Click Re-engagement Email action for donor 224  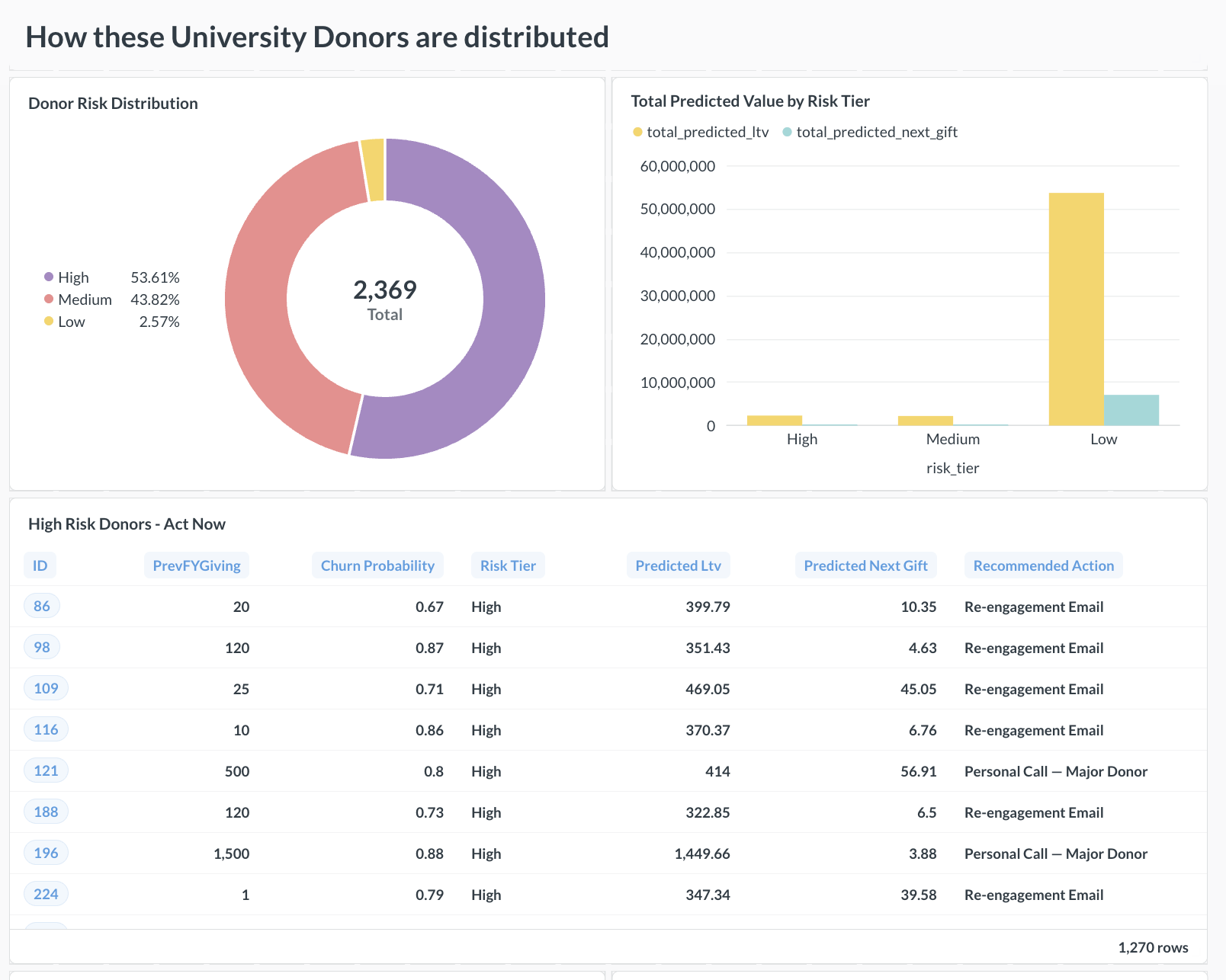click(x=1034, y=895)
